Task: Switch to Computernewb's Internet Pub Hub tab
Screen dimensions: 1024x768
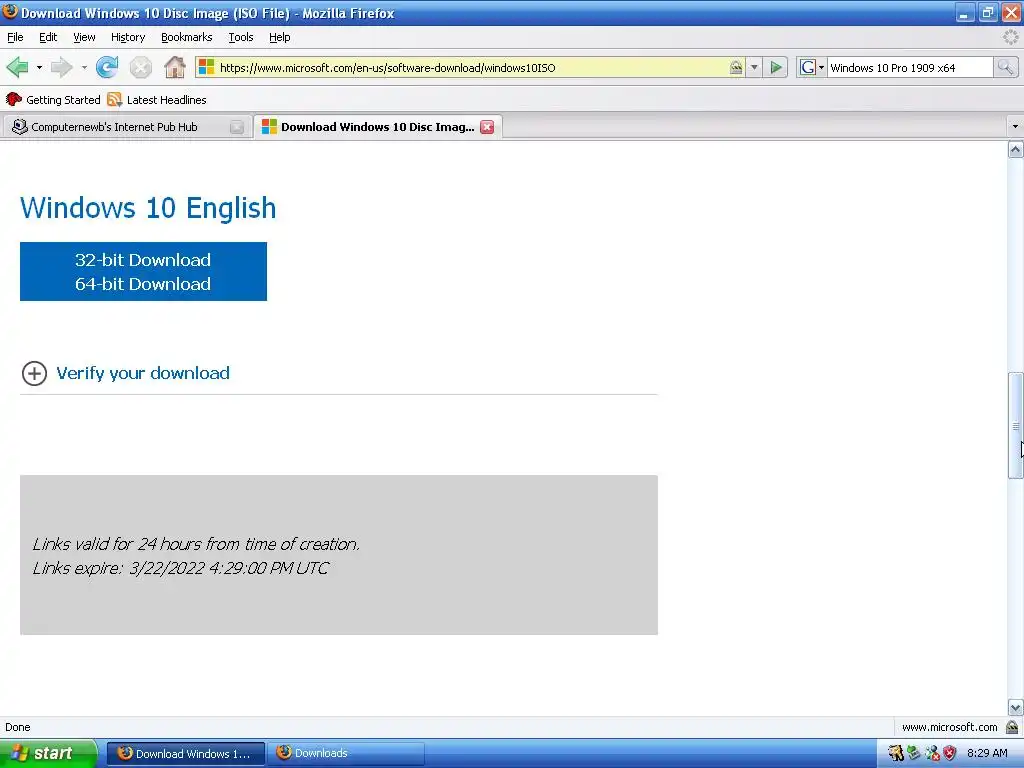Action: point(126,127)
